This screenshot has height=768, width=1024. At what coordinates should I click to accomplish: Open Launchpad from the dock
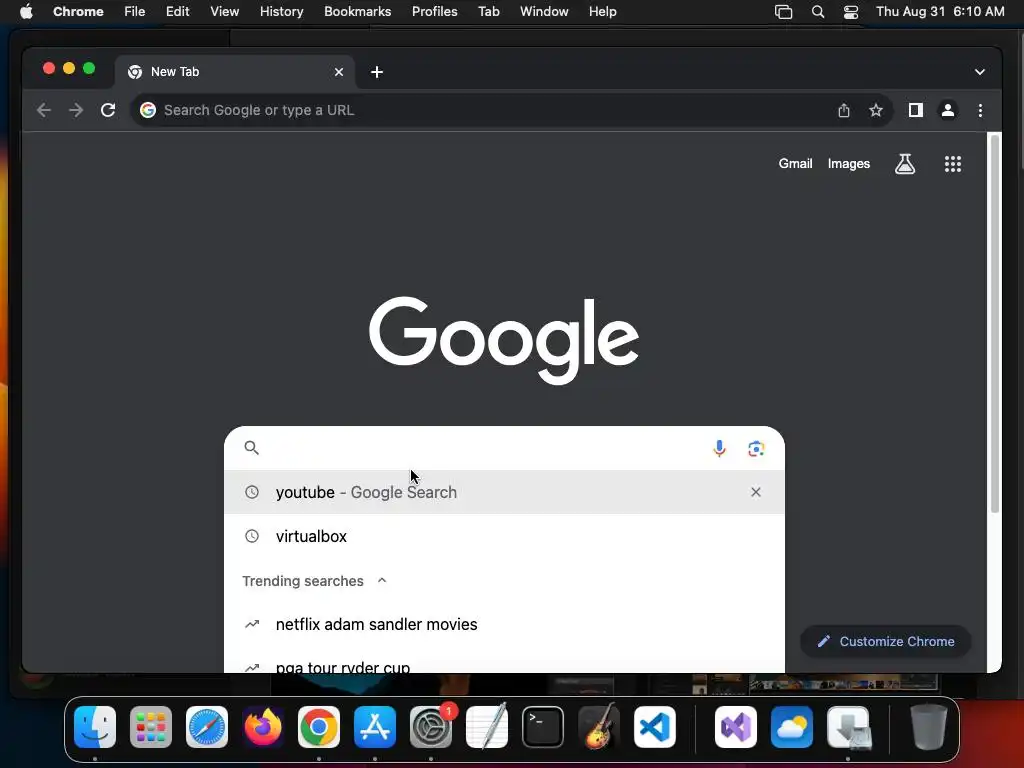tap(151, 727)
